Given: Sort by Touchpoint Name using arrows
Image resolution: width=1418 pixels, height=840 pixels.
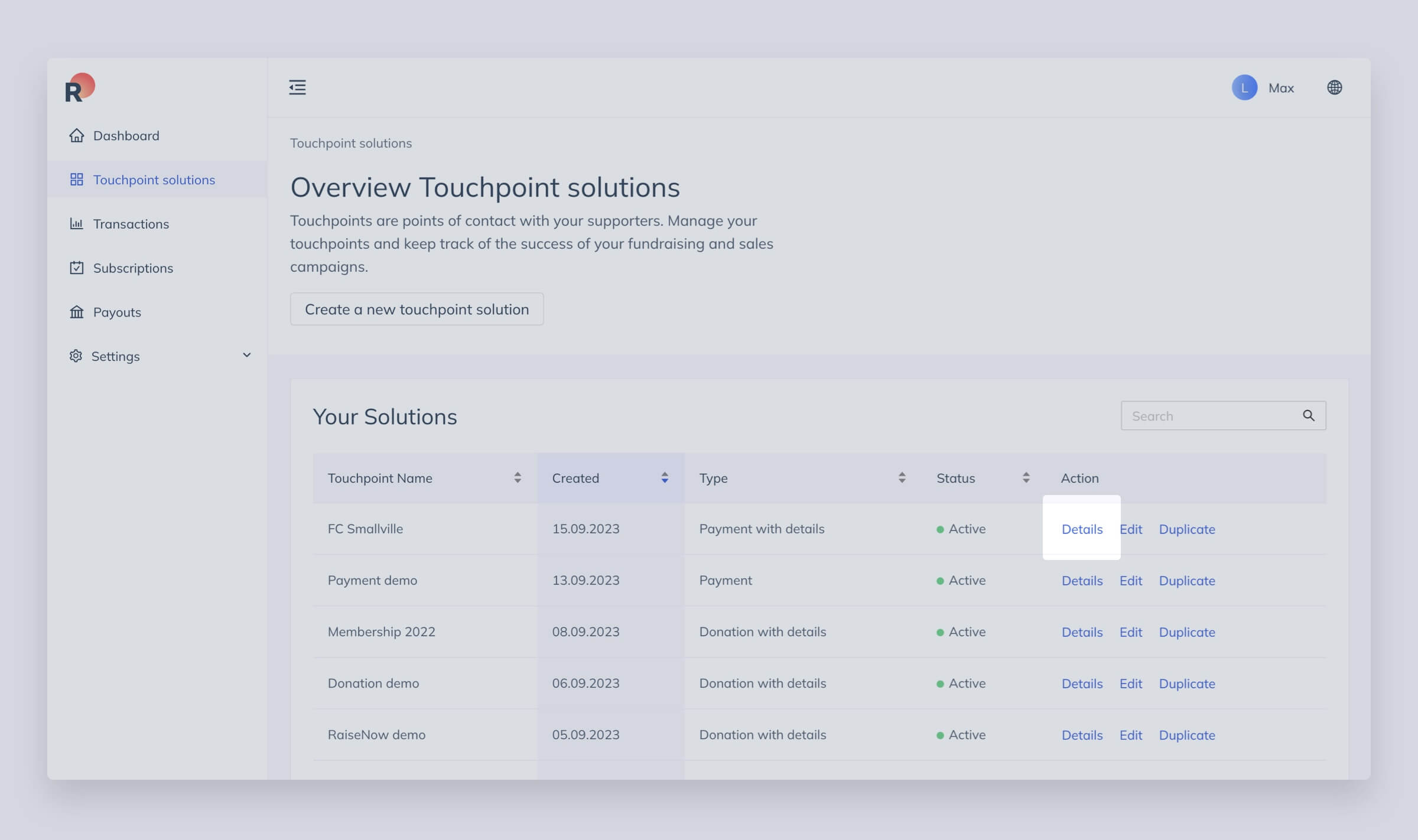Looking at the screenshot, I should pos(518,478).
